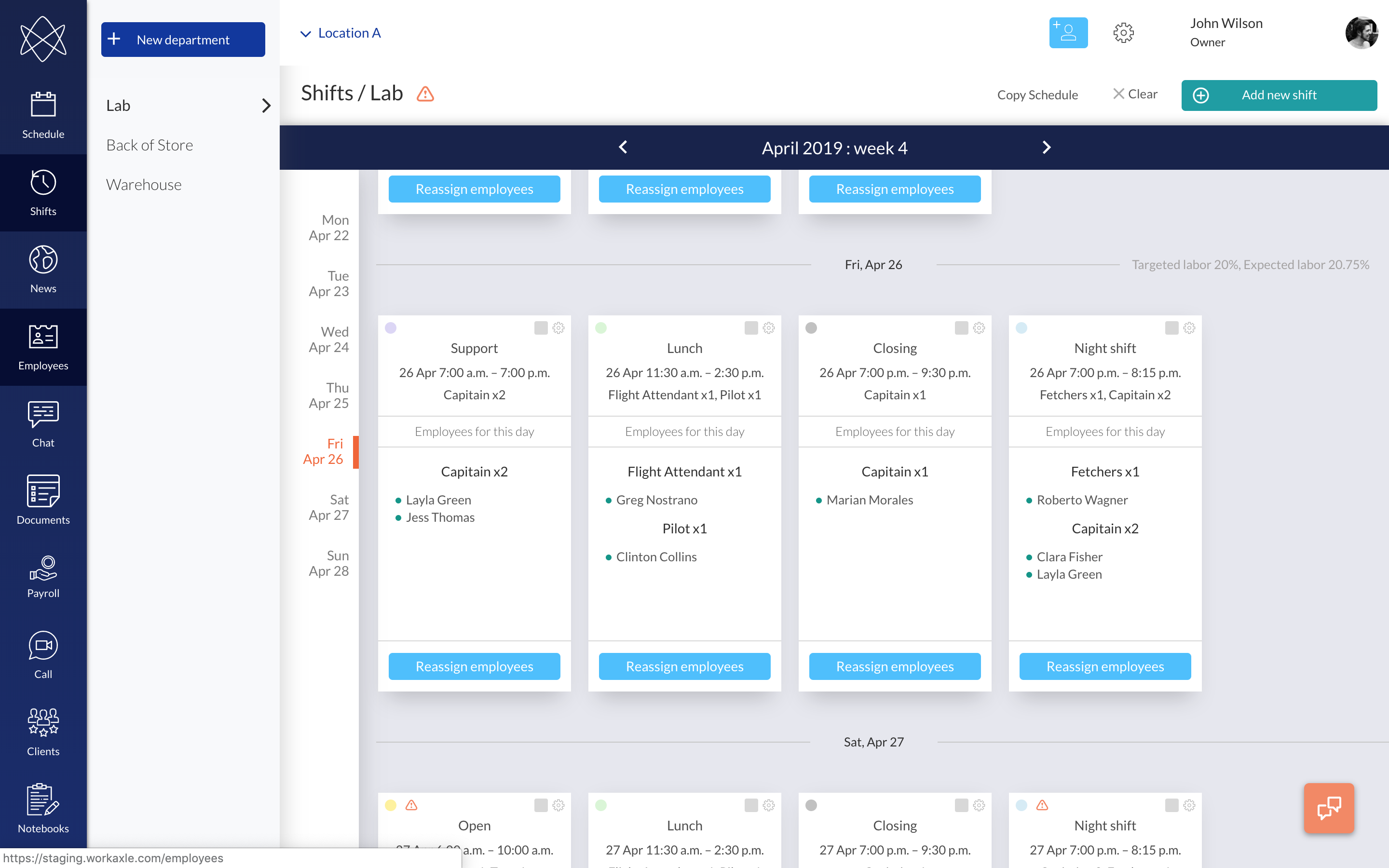Select the Back of Store department
The height and width of the screenshot is (868, 1389).
pyautogui.click(x=149, y=145)
